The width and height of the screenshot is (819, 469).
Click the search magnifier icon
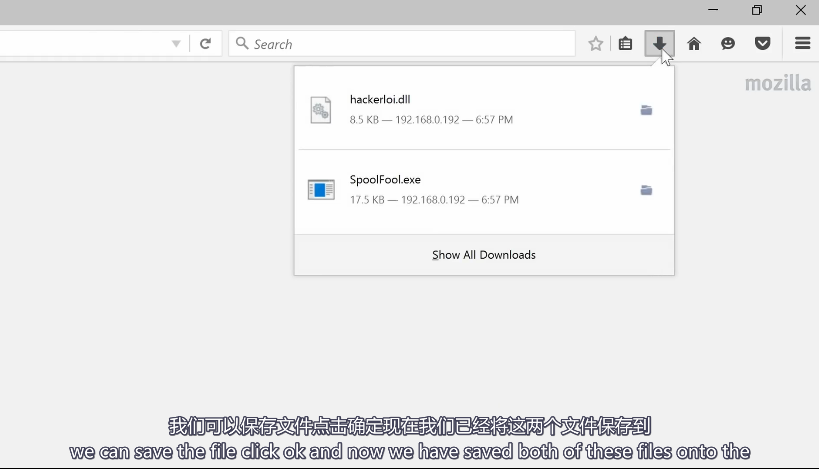click(x=242, y=44)
